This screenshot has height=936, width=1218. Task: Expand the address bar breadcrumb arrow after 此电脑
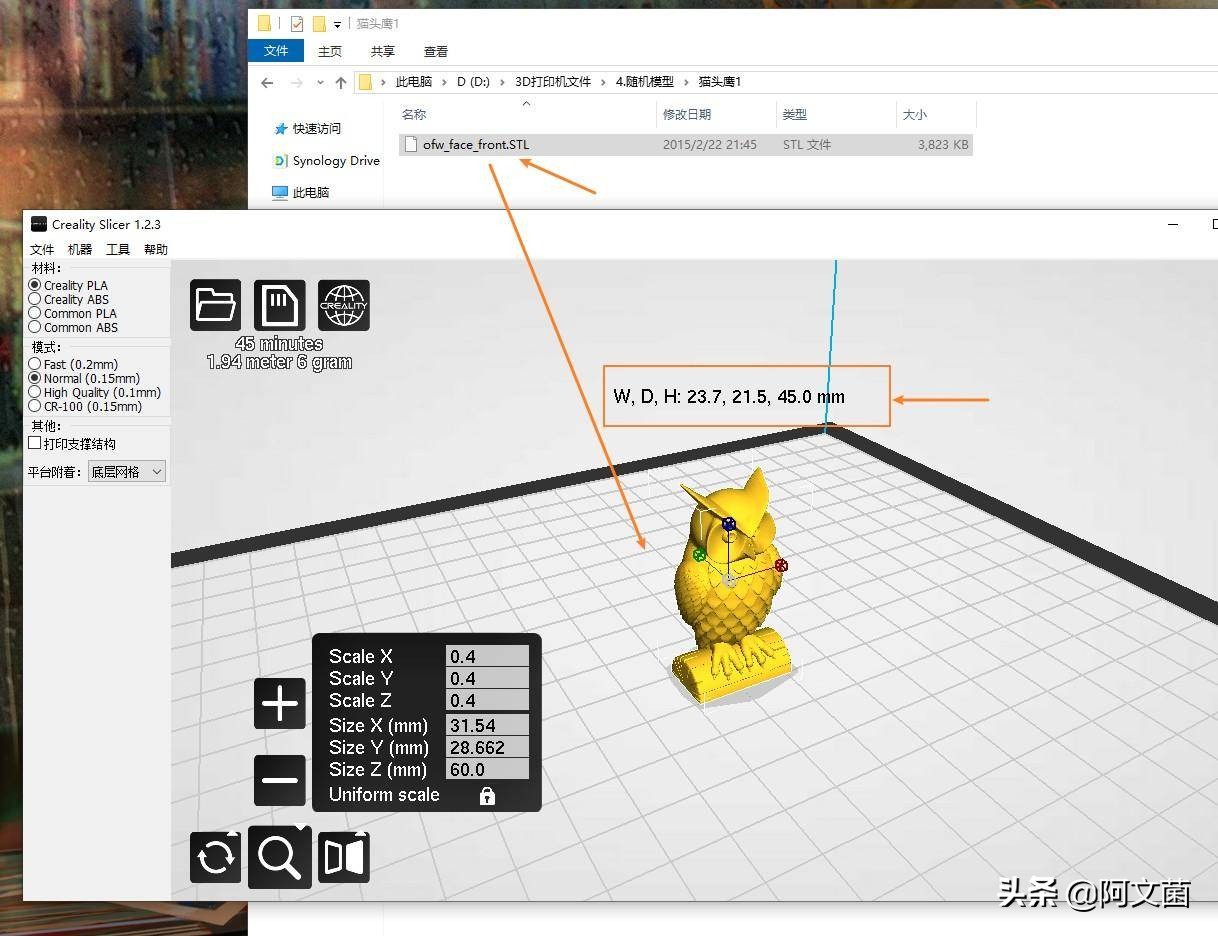pyautogui.click(x=445, y=81)
